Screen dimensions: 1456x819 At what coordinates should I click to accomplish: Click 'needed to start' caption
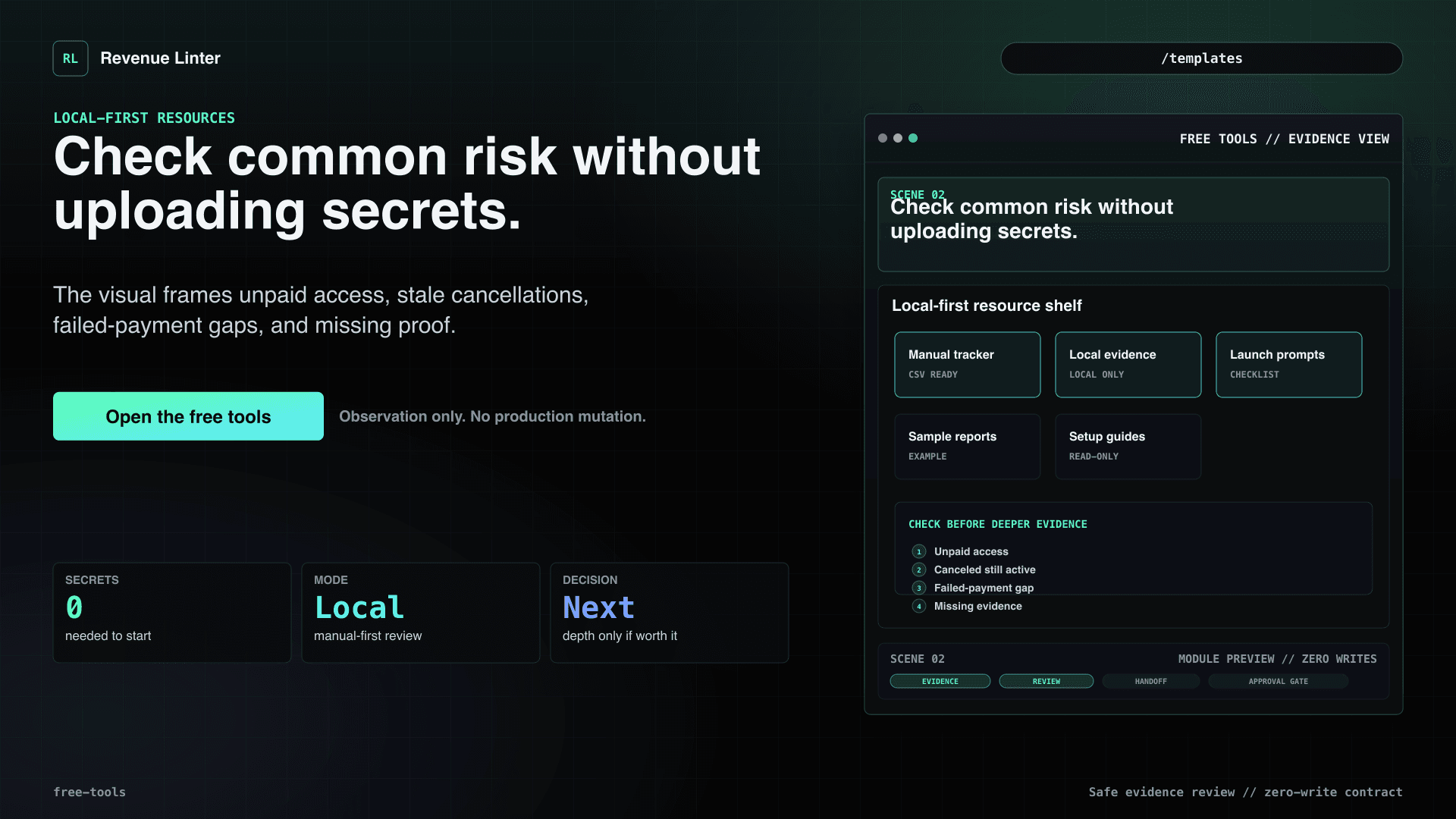click(108, 635)
